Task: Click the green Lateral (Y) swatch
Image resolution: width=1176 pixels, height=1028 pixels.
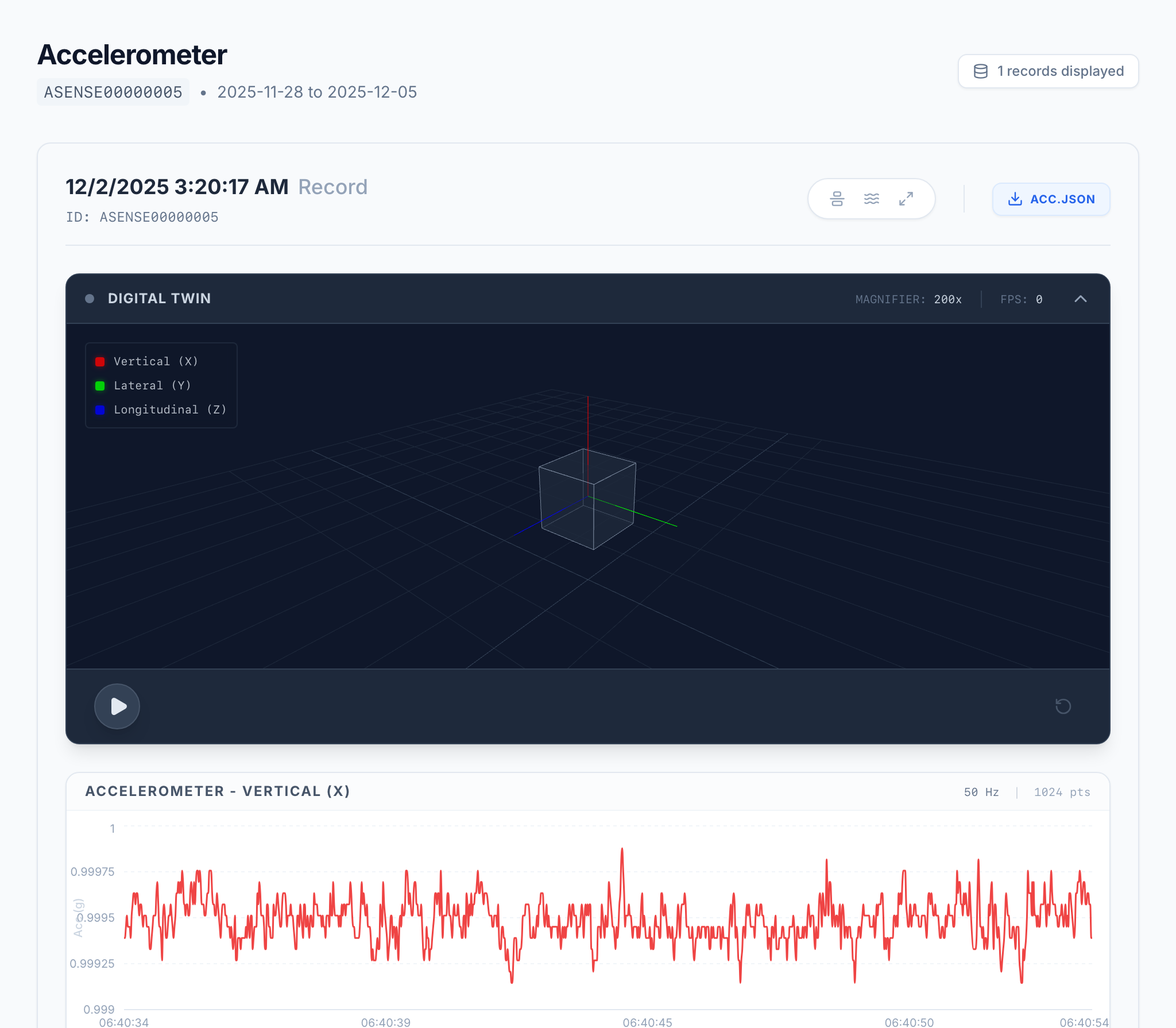Action: pyautogui.click(x=100, y=386)
